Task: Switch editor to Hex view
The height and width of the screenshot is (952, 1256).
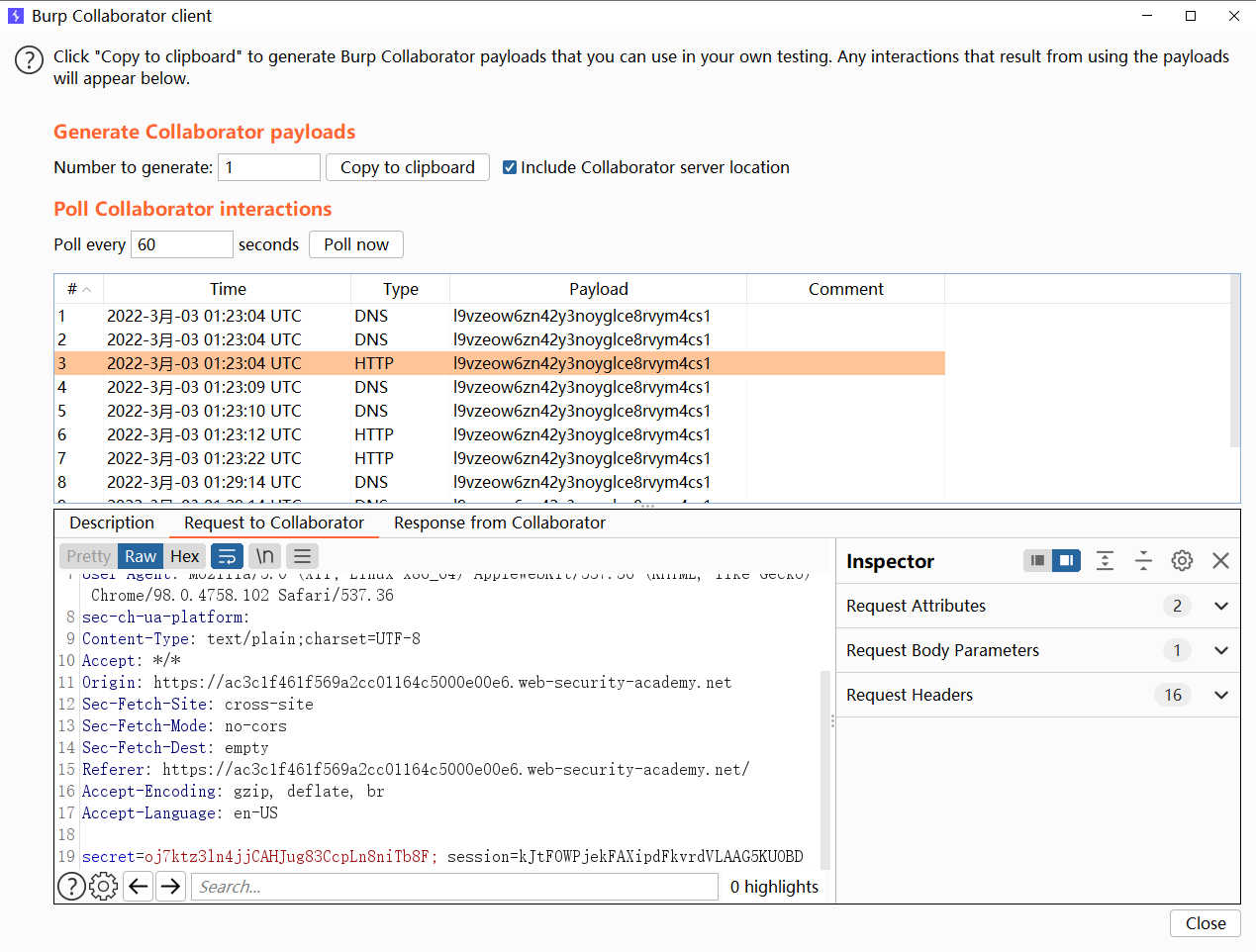Action: pos(185,556)
